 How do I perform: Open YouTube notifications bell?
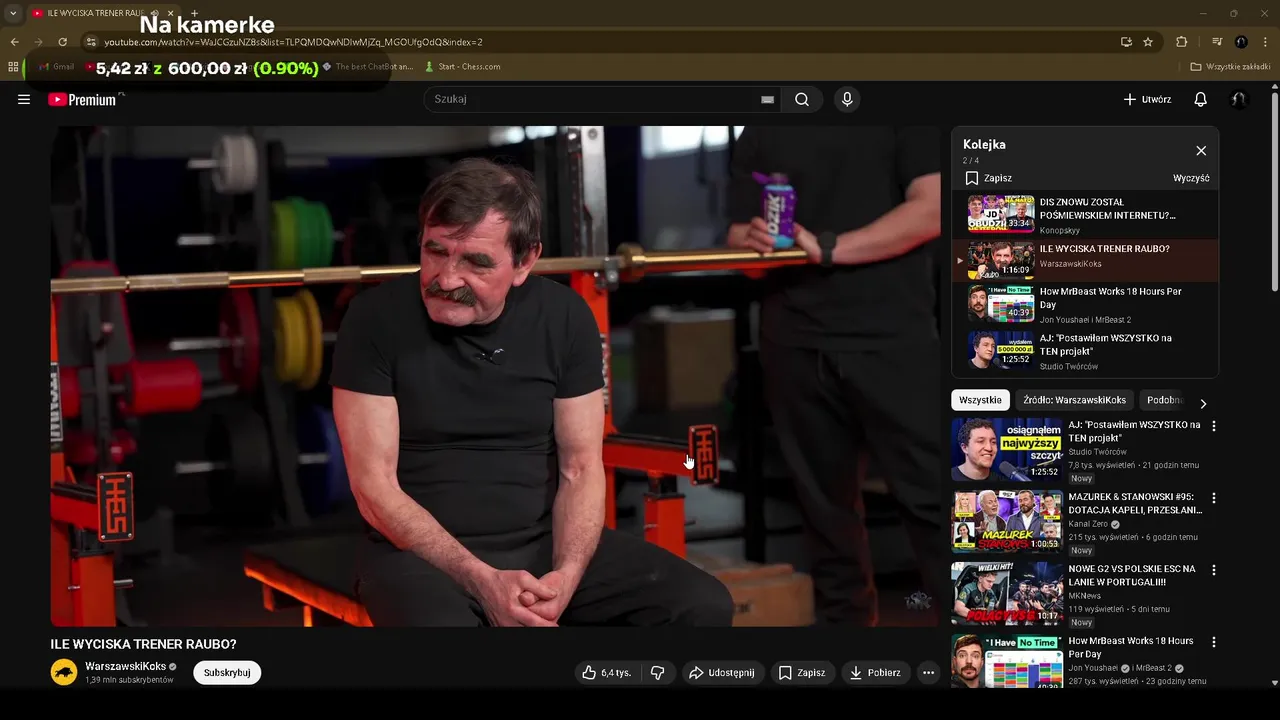pyautogui.click(x=1201, y=99)
